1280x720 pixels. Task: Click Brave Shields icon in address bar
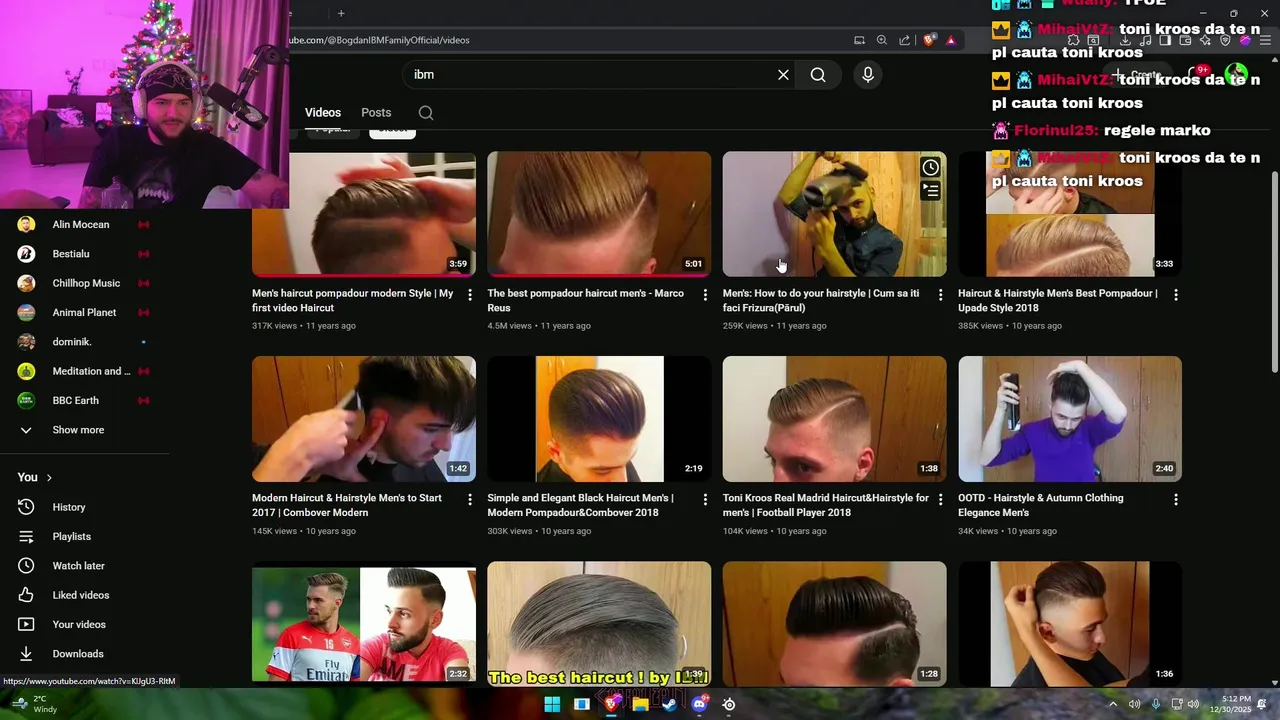click(929, 40)
